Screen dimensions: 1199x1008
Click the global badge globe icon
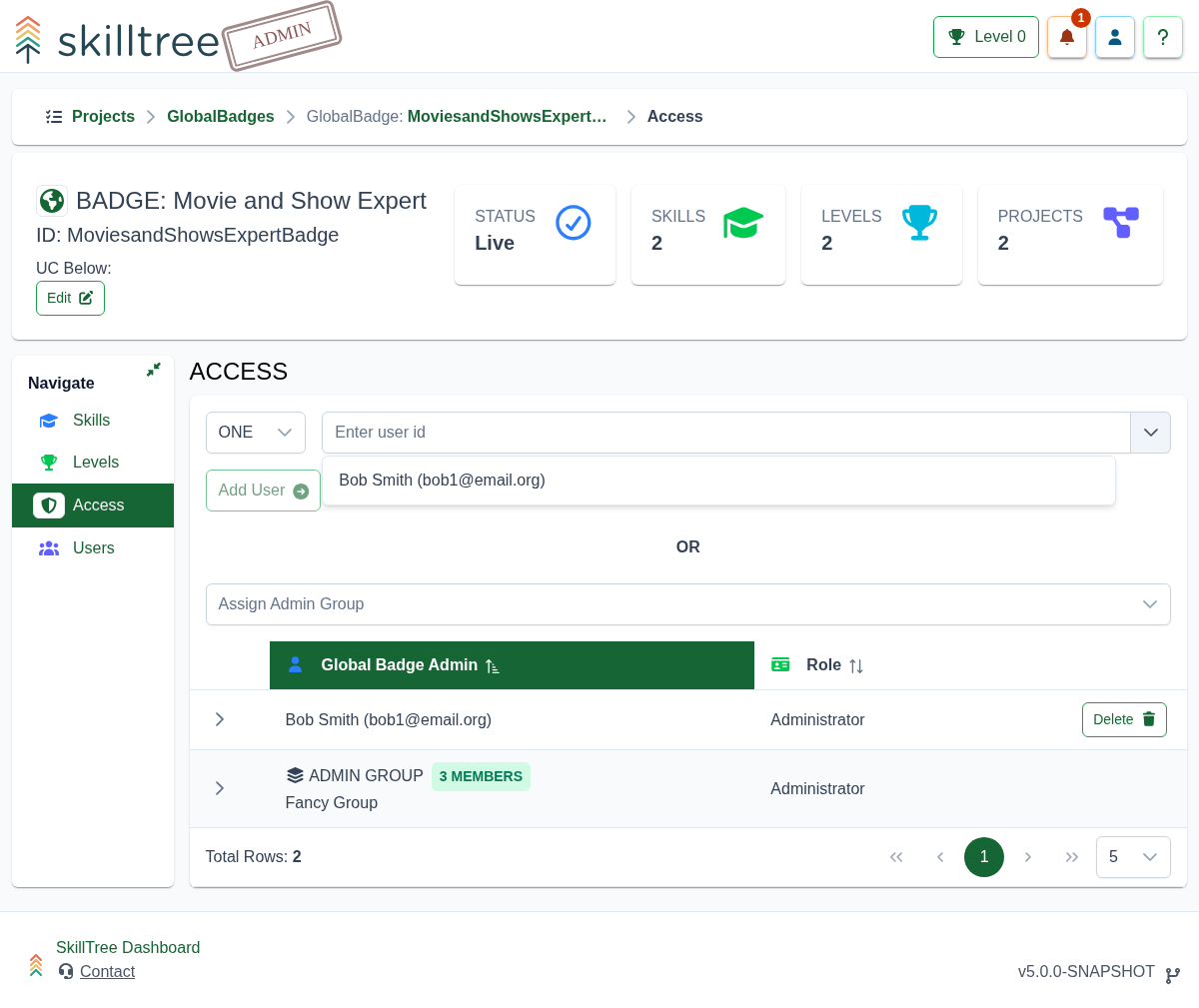(52, 201)
